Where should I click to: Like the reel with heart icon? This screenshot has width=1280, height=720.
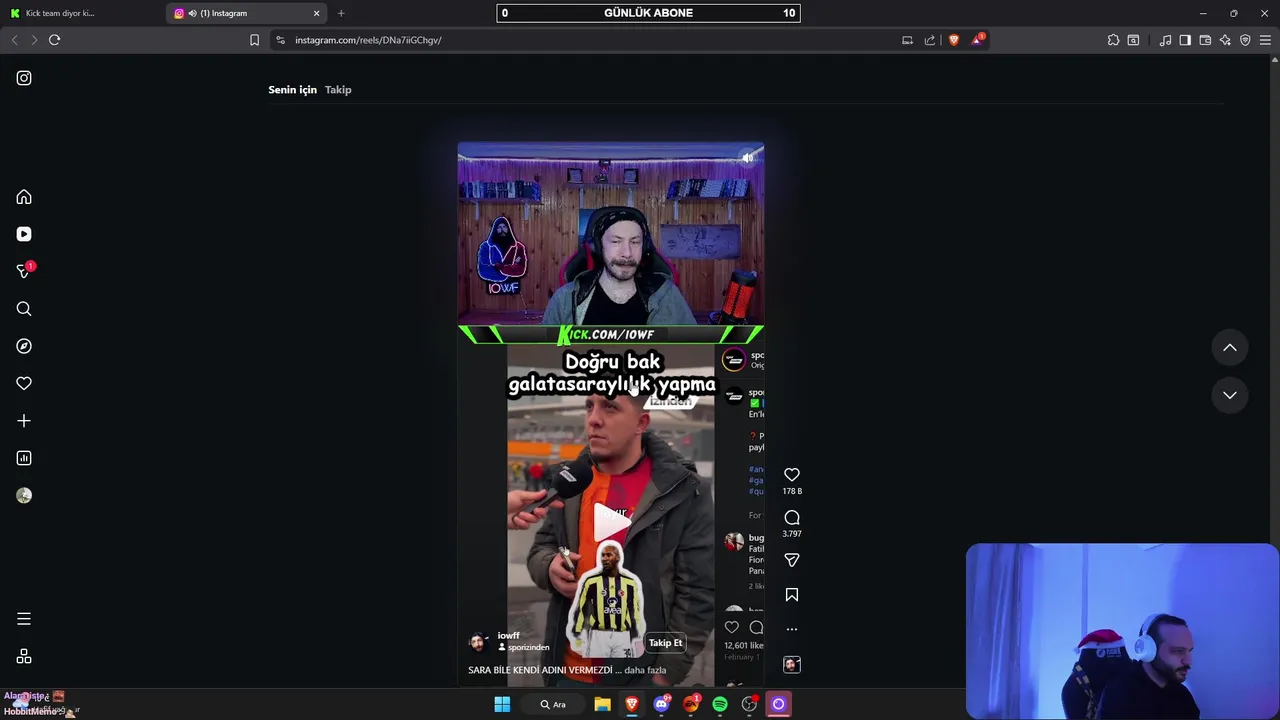(792, 475)
